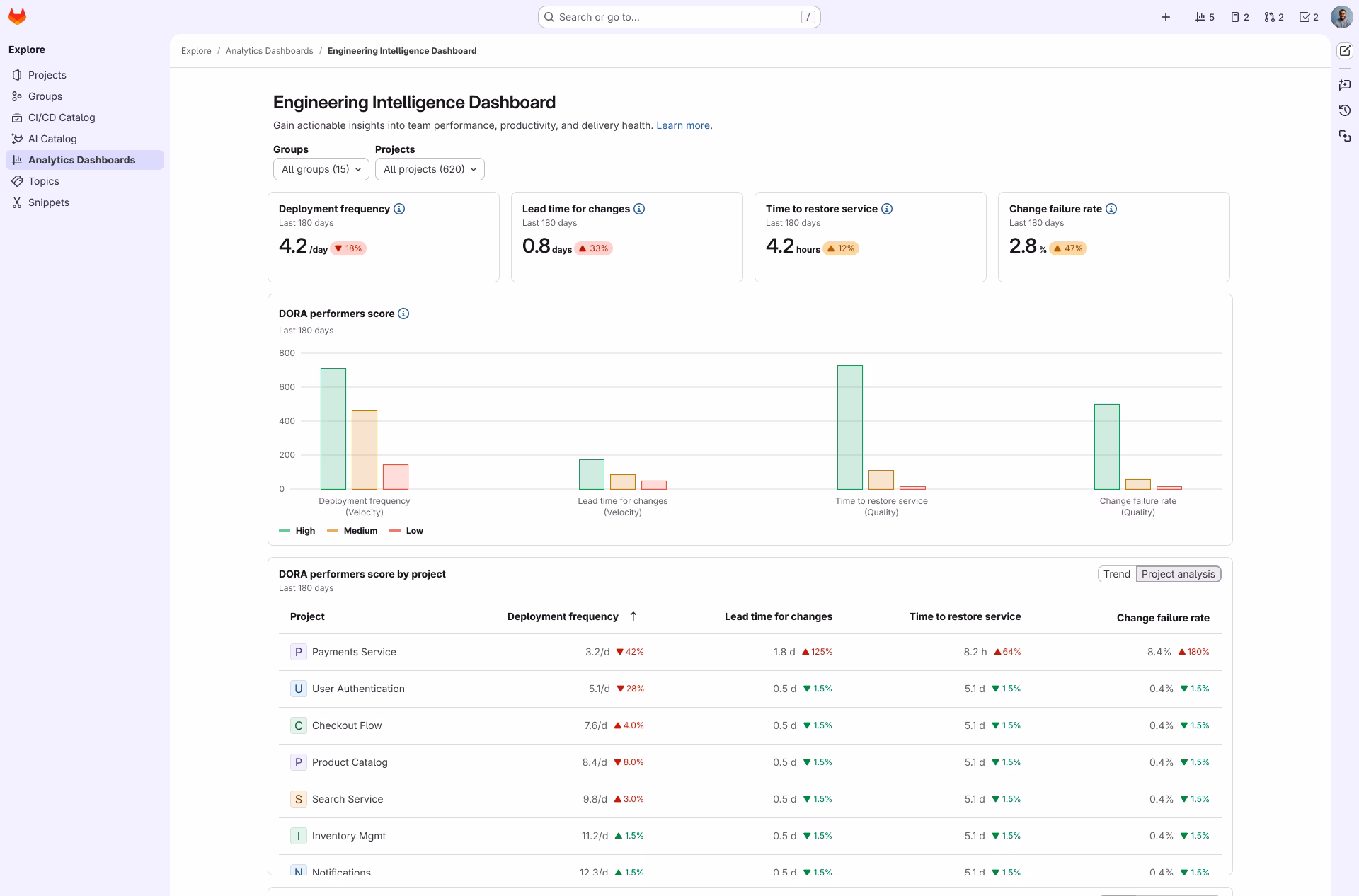Viewport: 1359px width, 896px height.
Task: Click the GitLab logo home icon
Action: (x=17, y=17)
